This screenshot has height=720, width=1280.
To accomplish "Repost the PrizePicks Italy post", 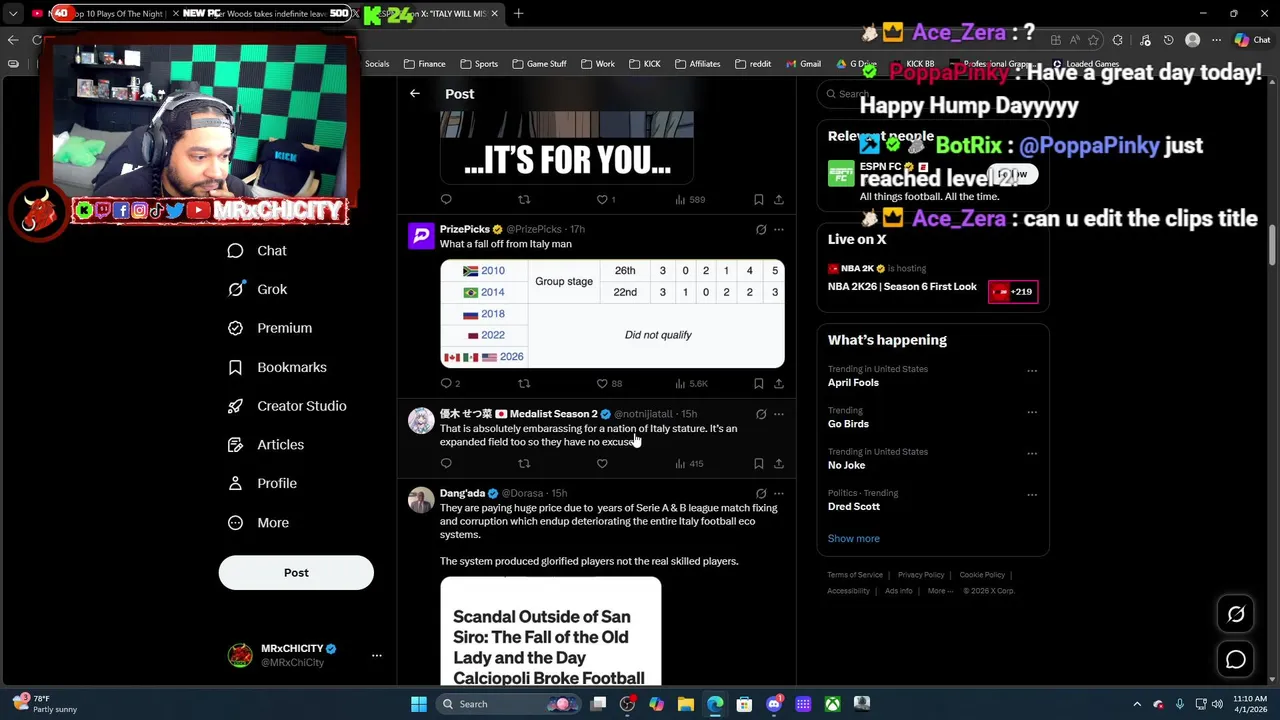I will click(524, 383).
